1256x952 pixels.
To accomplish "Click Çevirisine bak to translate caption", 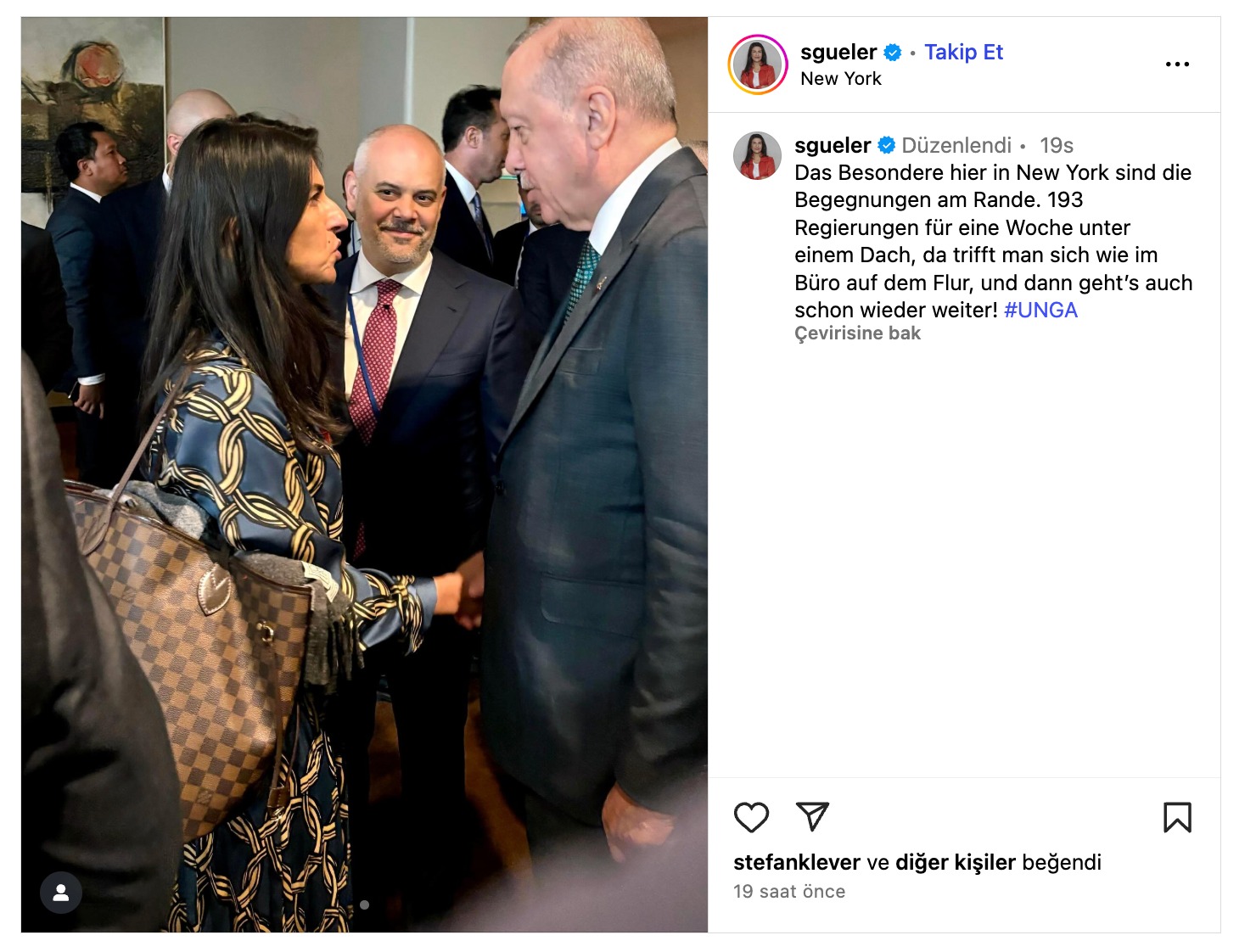I will coord(857,333).
